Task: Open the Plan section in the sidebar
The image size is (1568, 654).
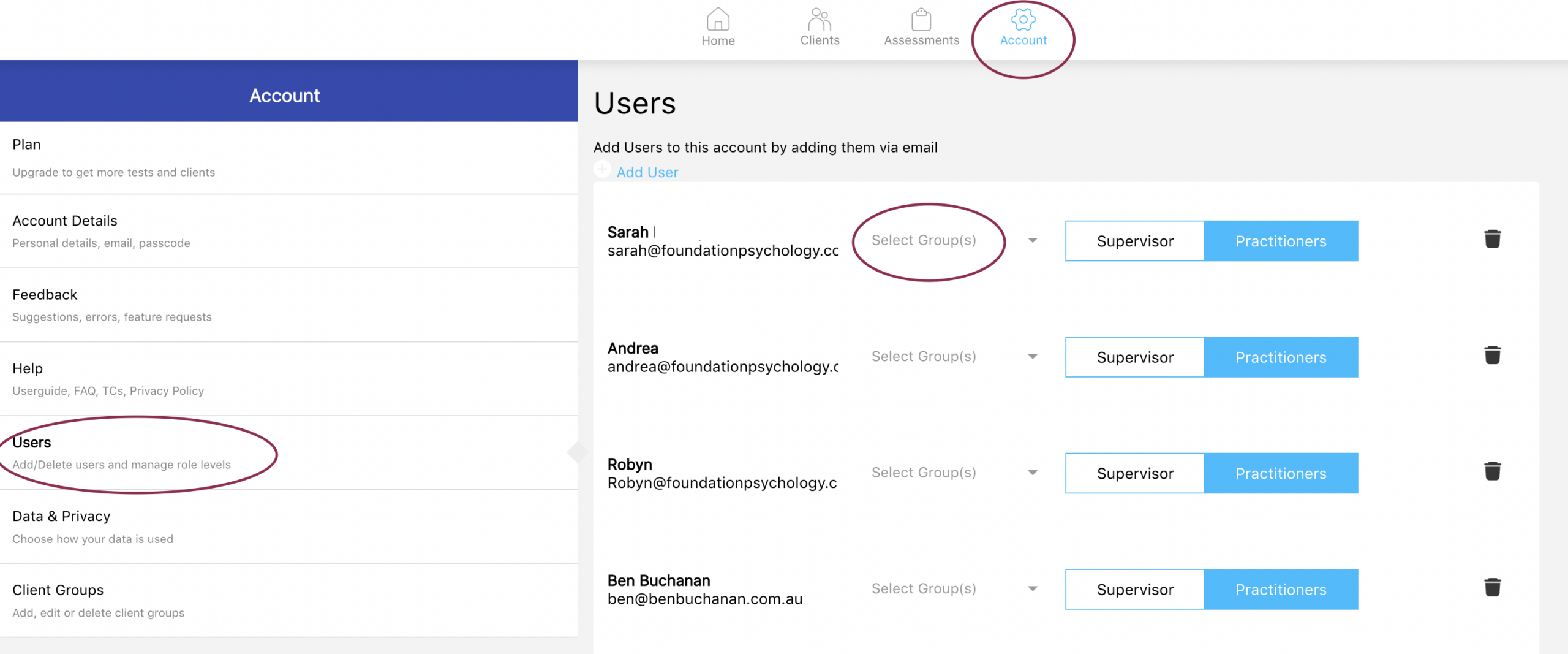Action: tap(288, 158)
